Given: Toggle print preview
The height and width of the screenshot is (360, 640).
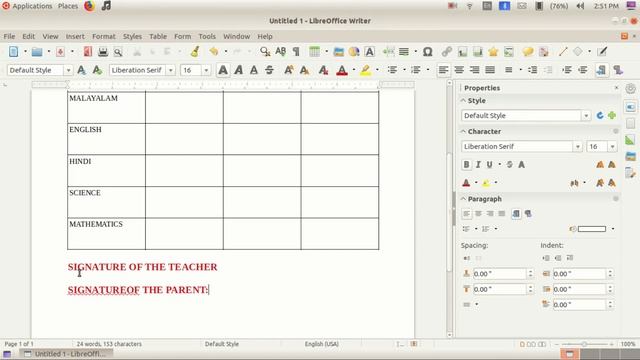Looking at the screenshot, I should point(118,52).
